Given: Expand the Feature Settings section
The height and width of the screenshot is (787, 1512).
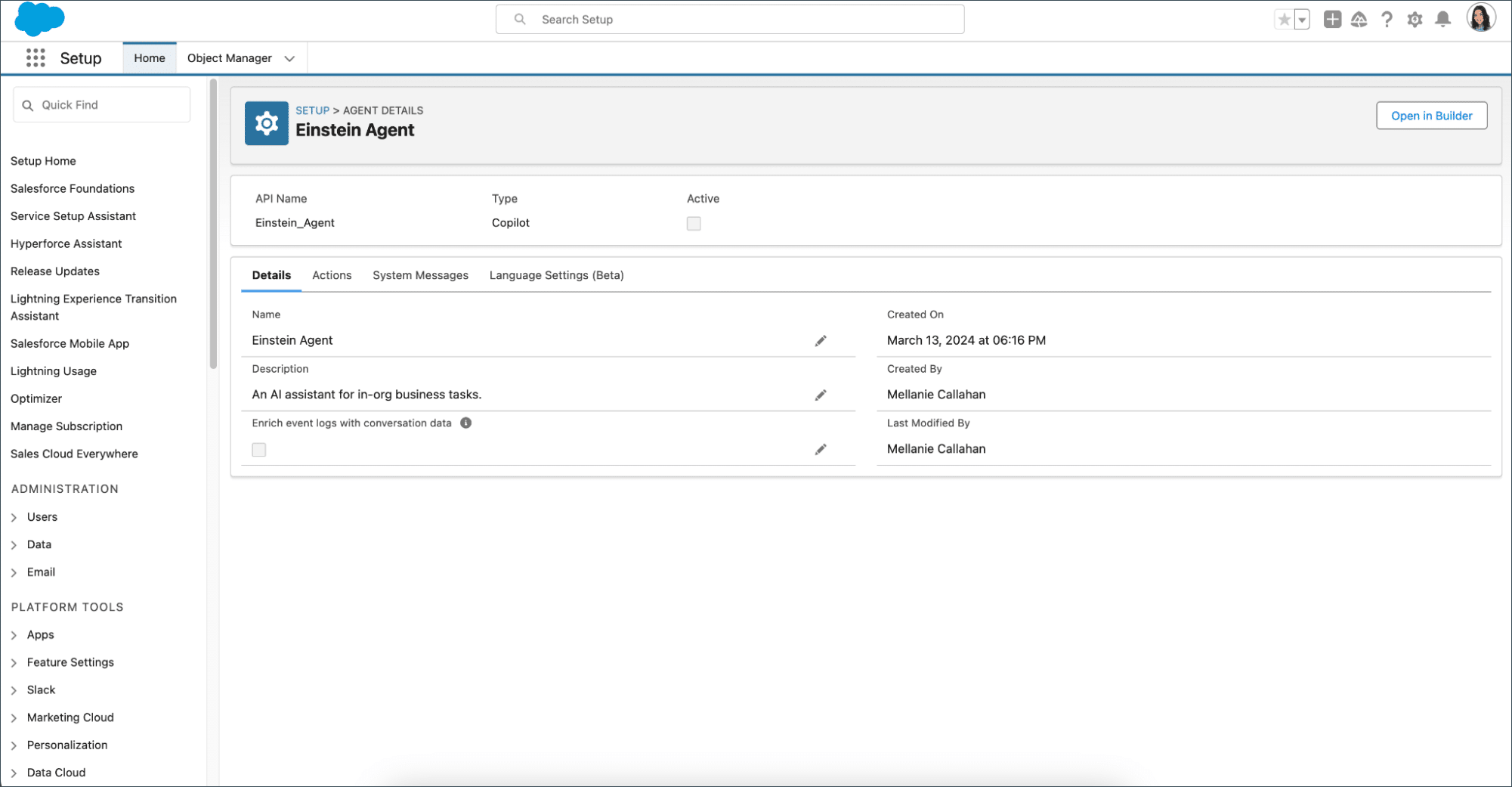Looking at the screenshot, I should 14,663.
